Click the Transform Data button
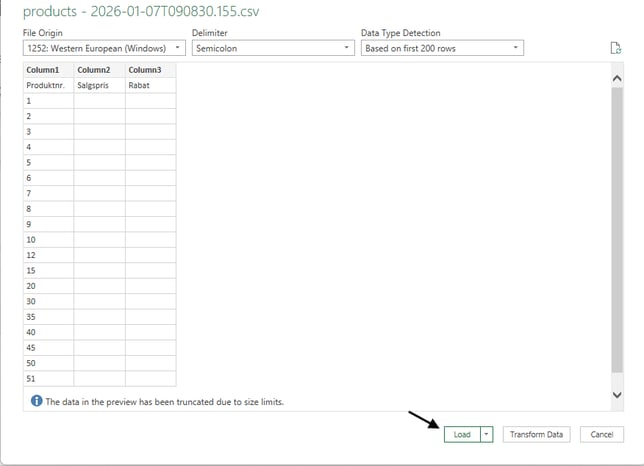The width and height of the screenshot is (644, 466). [x=536, y=434]
